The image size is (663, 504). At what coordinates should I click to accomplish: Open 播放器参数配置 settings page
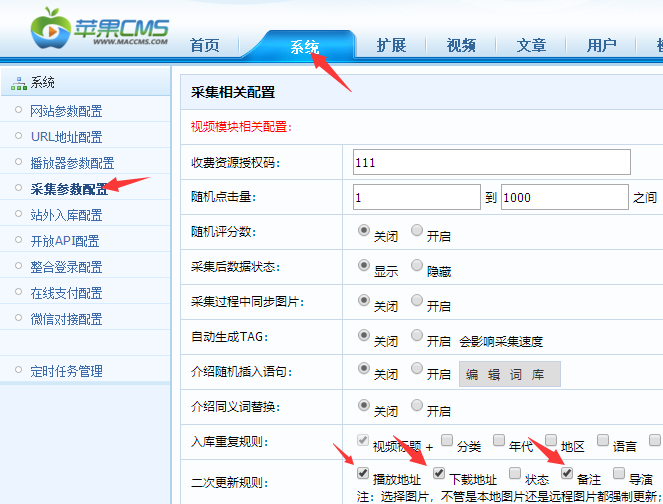72,163
